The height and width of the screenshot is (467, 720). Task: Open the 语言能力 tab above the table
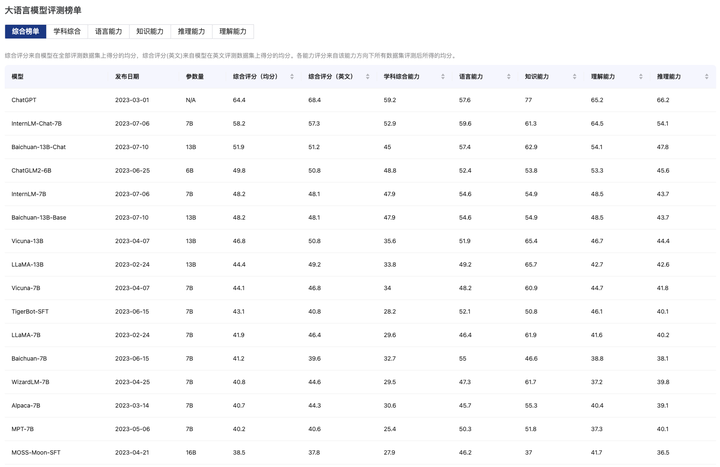[x=108, y=31]
